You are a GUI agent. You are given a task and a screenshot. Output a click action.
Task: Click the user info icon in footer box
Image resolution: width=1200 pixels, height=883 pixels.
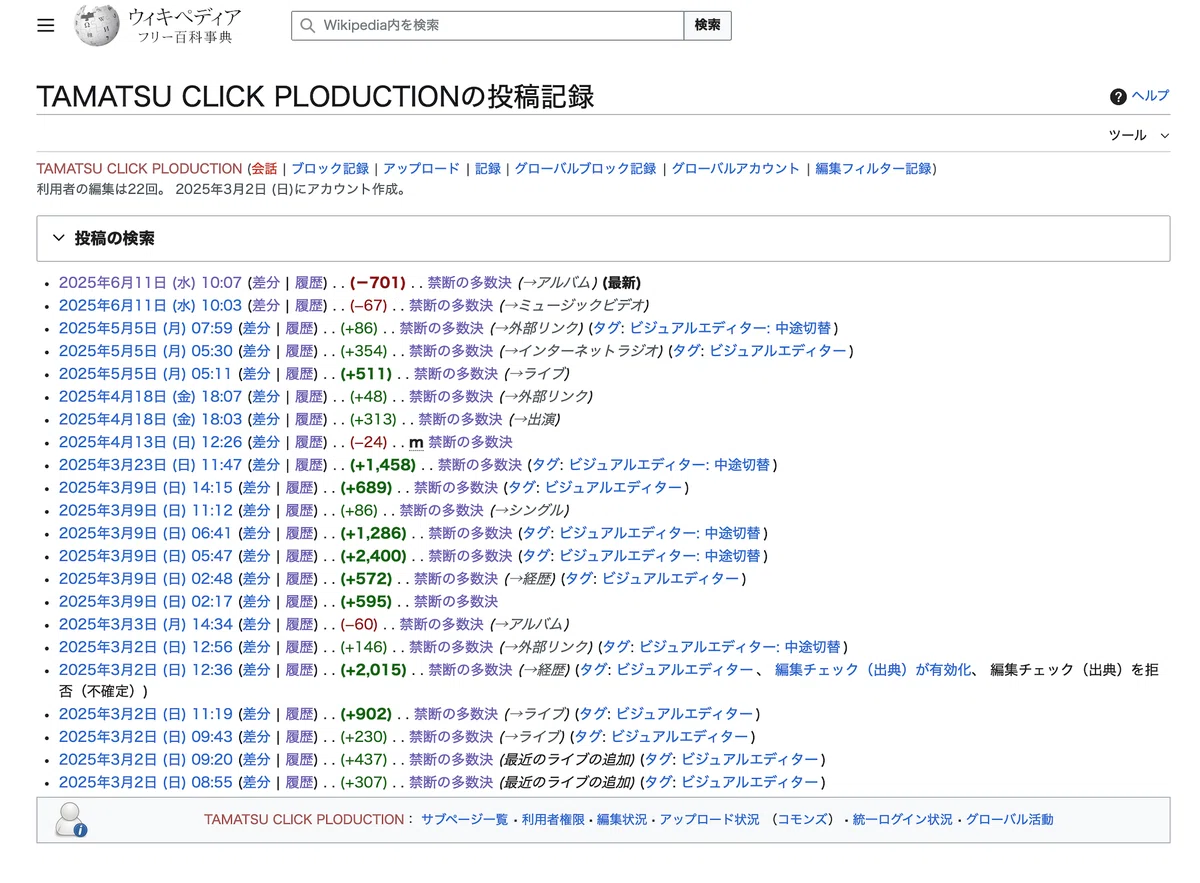pyautogui.click(x=71, y=820)
